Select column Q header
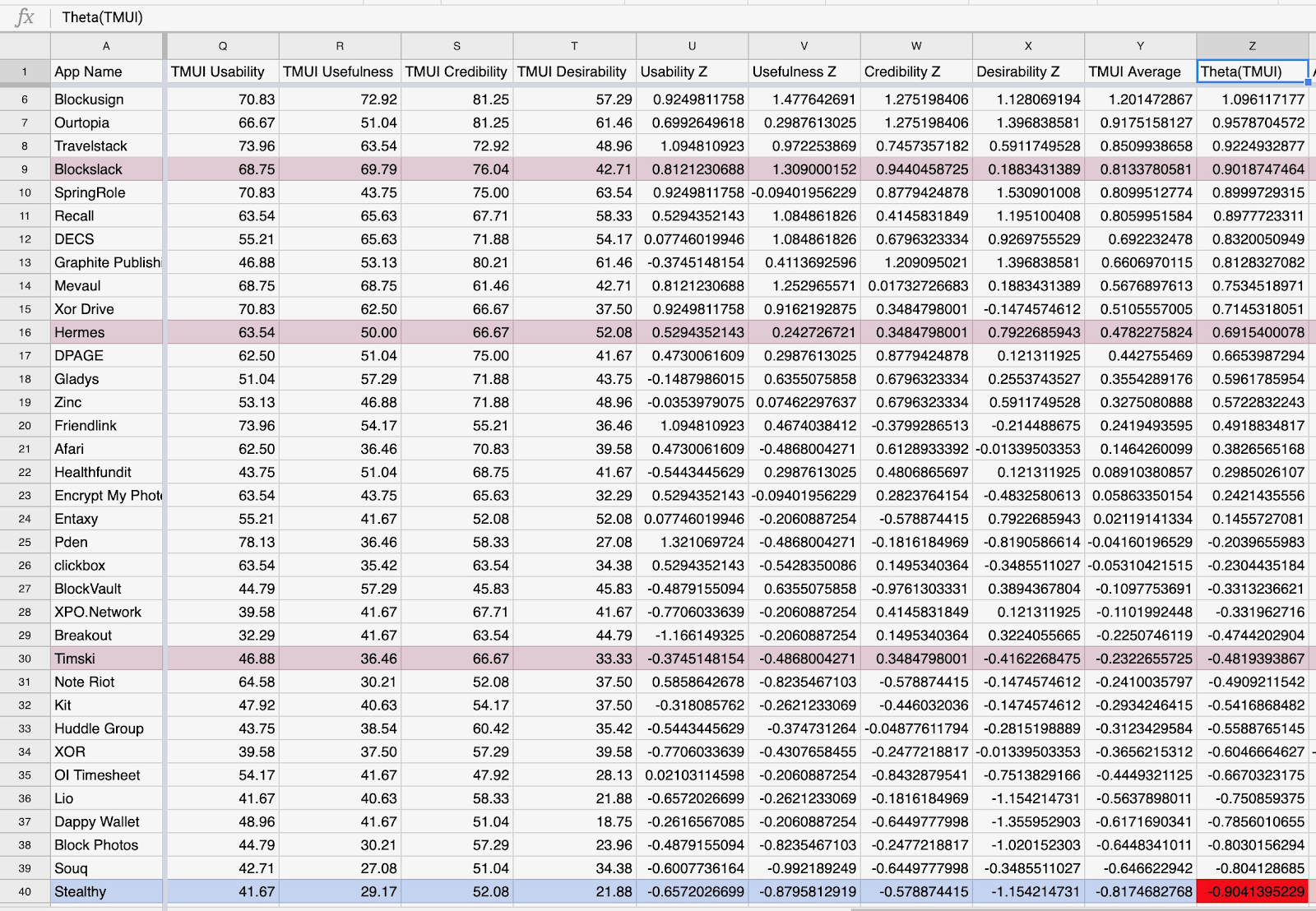Viewport: 1316px width, 911px height. click(x=223, y=46)
